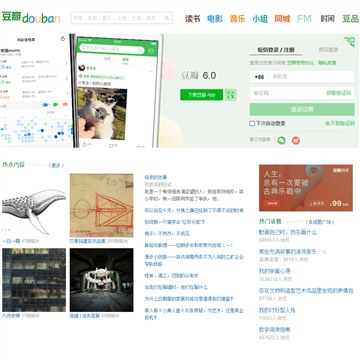The height and width of the screenshot is (360, 360).
Task: Click the douban logo in the header
Action: click(x=31, y=18)
